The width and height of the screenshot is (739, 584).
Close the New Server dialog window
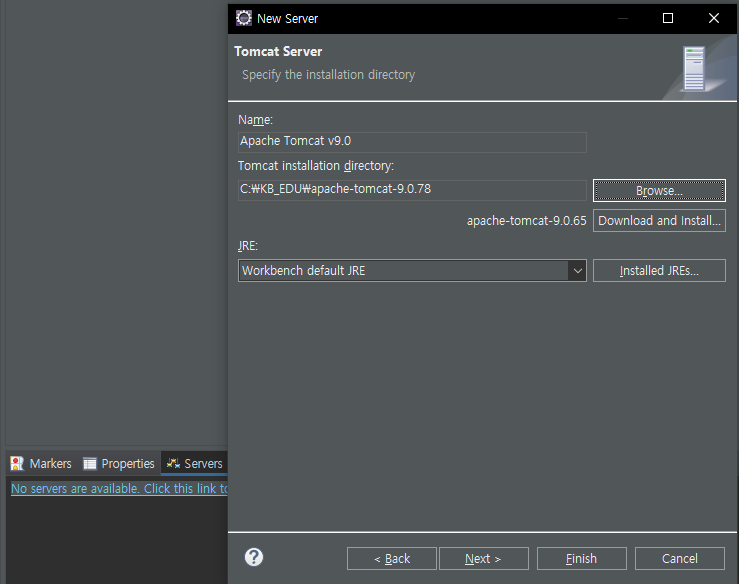(x=714, y=18)
